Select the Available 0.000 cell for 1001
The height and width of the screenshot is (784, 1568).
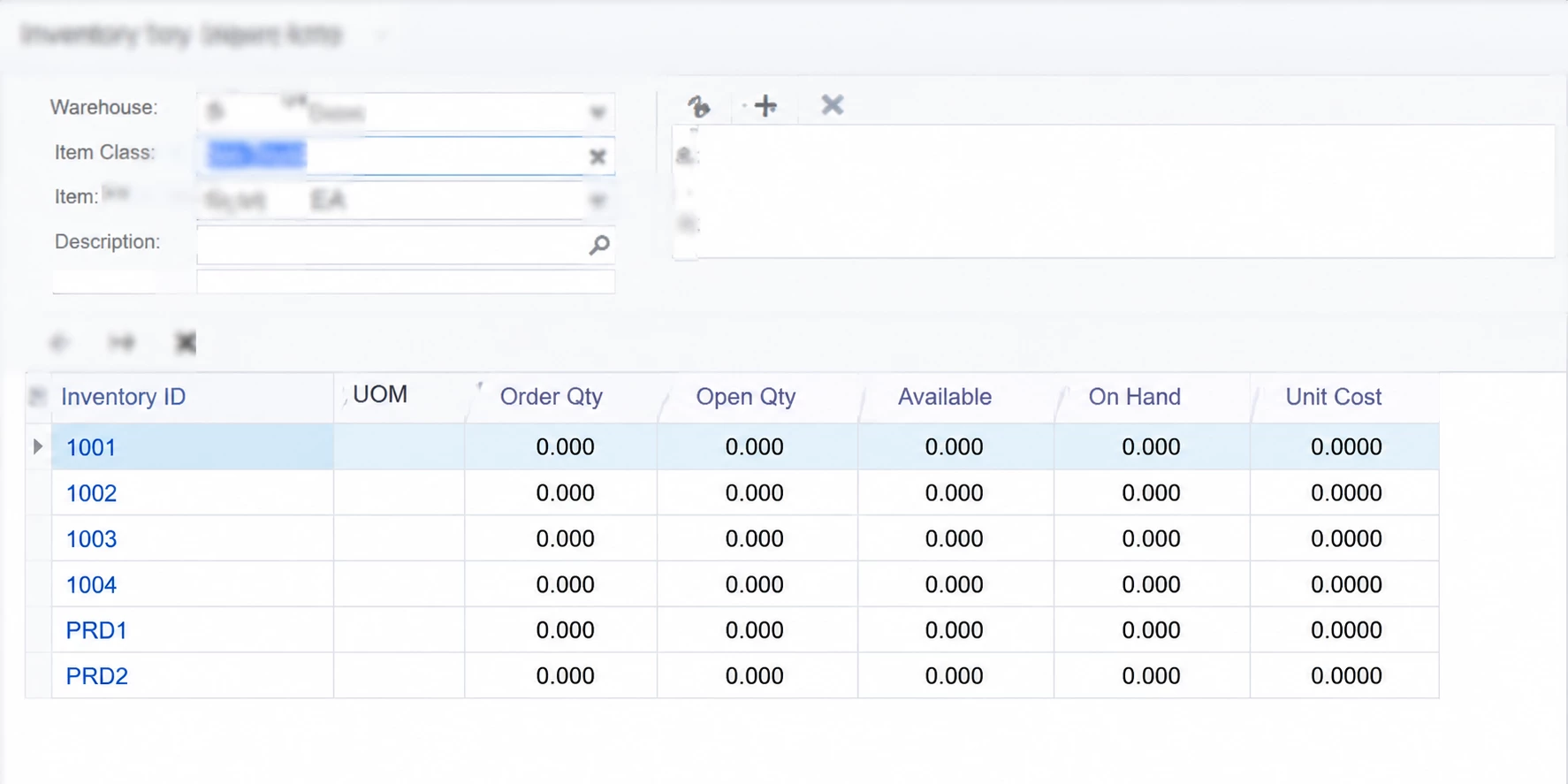(956, 446)
